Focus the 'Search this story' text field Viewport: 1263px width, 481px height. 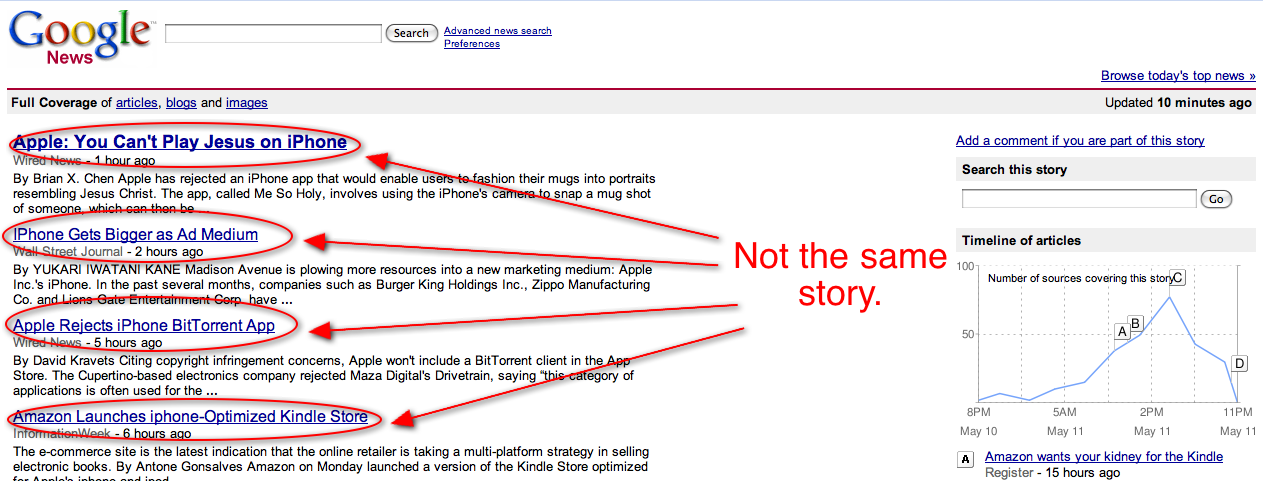(1079, 199)
